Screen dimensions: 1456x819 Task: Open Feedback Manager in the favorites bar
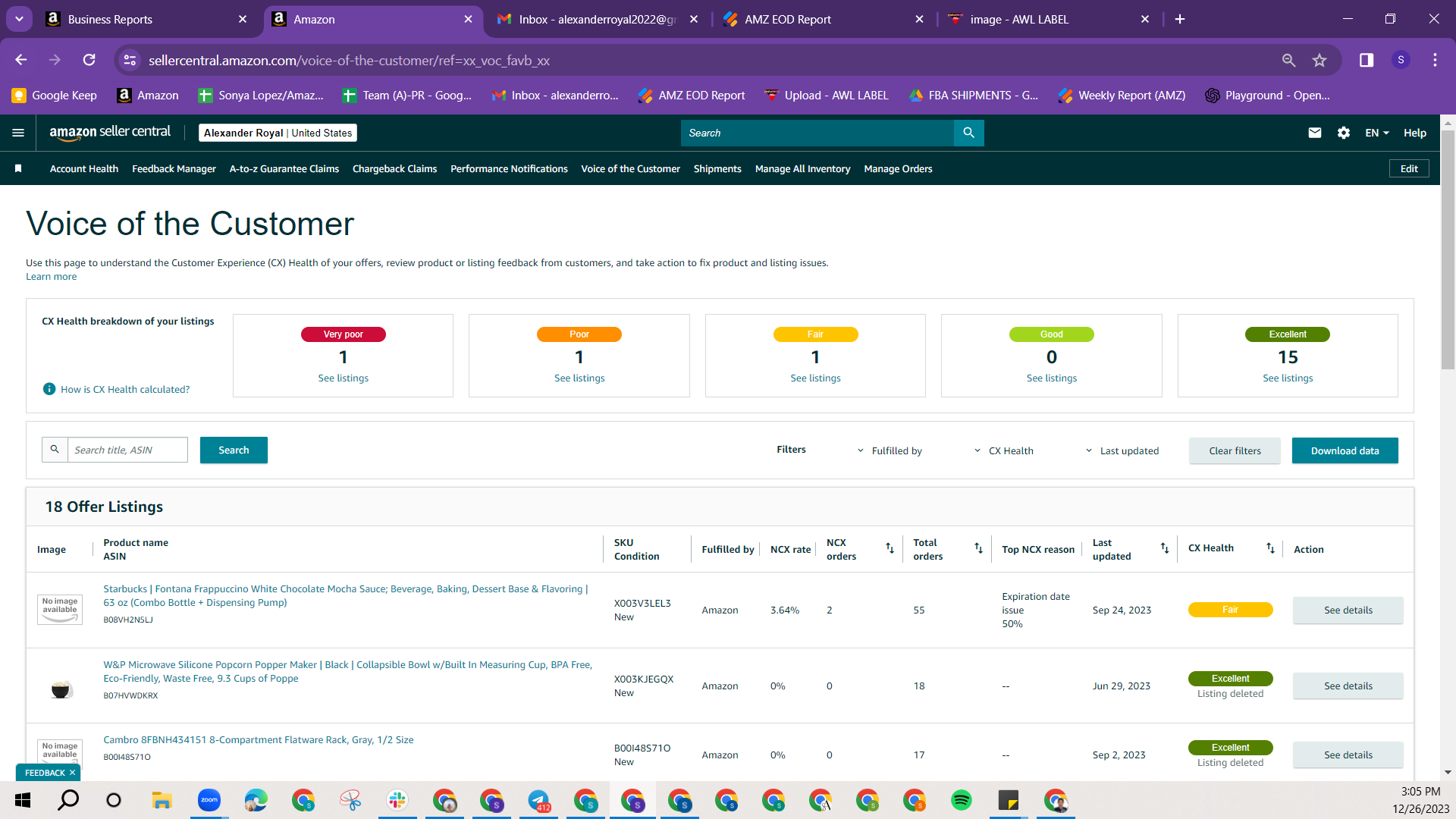[174, 168]
